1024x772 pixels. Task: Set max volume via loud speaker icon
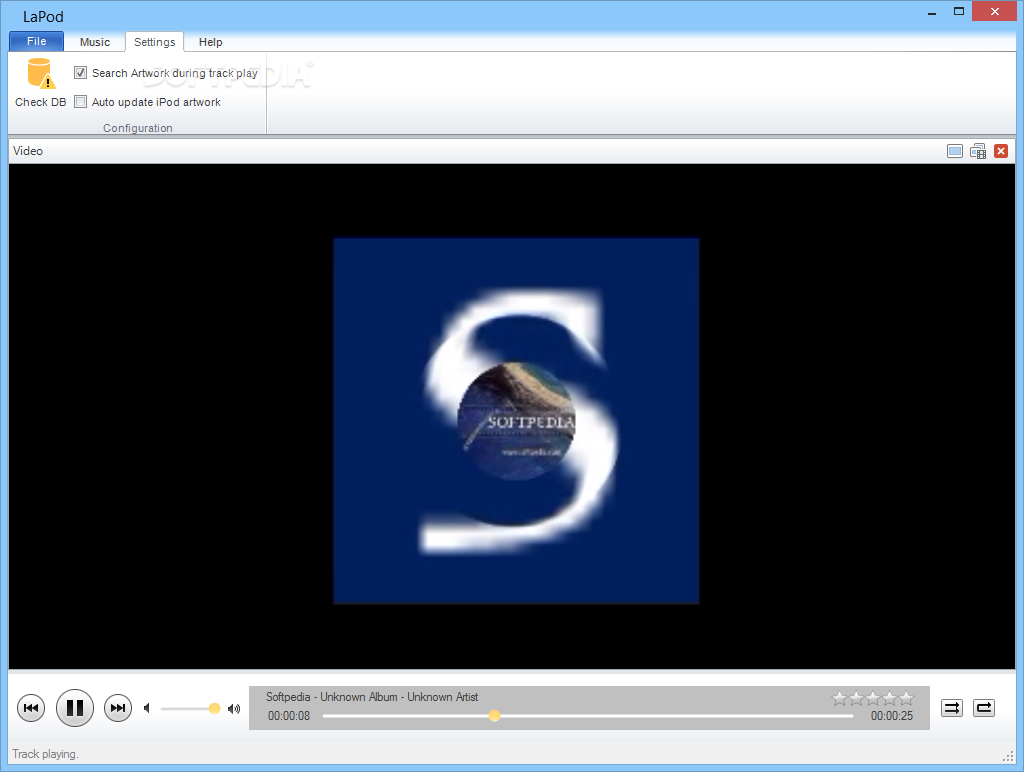tap(234, 709)
